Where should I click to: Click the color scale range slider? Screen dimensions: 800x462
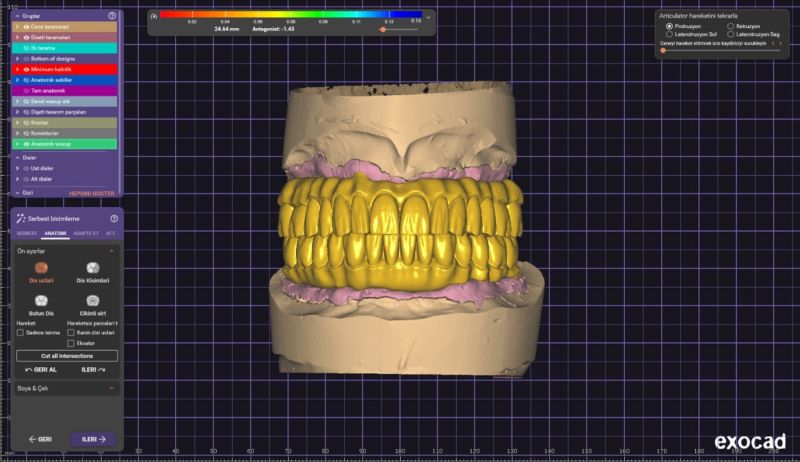[x=383, y=30]
